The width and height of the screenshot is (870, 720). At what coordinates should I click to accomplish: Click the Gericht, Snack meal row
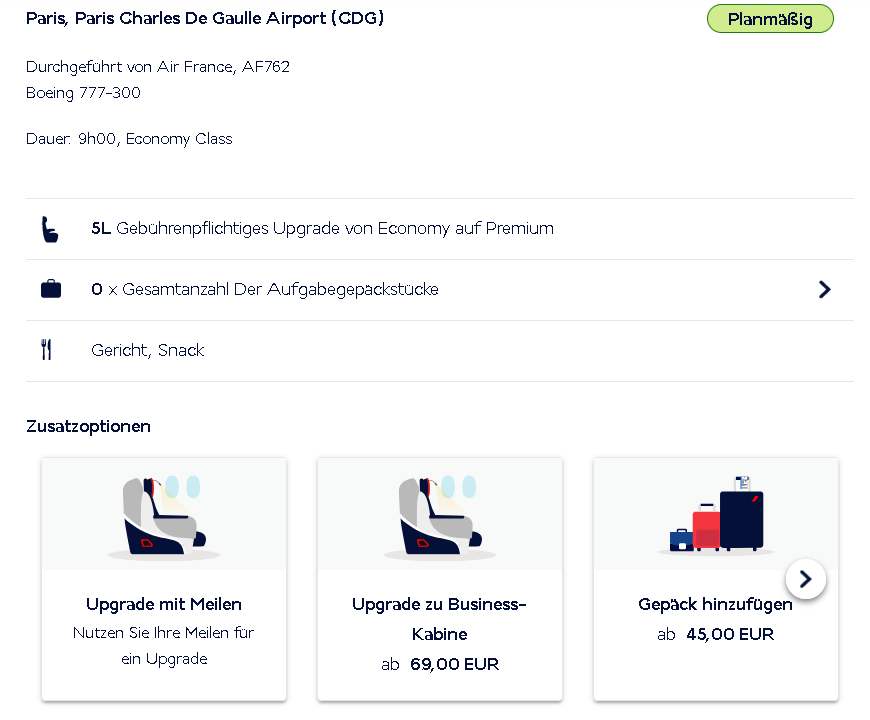(148, 350)
